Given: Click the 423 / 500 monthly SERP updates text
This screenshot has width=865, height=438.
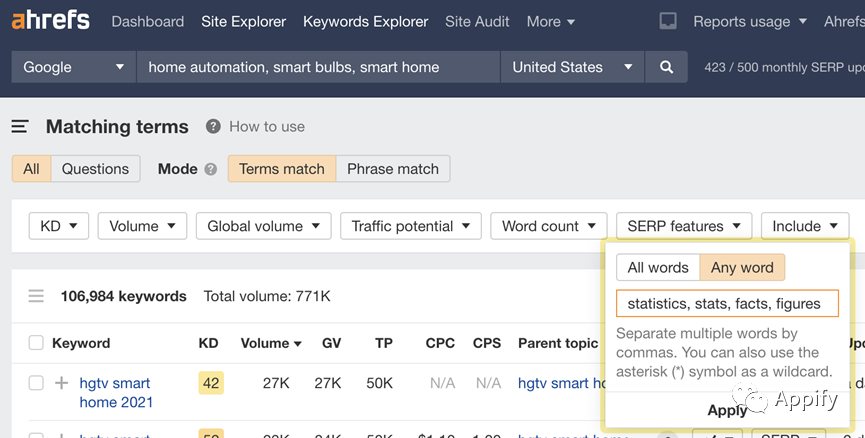Looking at the screenshot, I should 784,67.
